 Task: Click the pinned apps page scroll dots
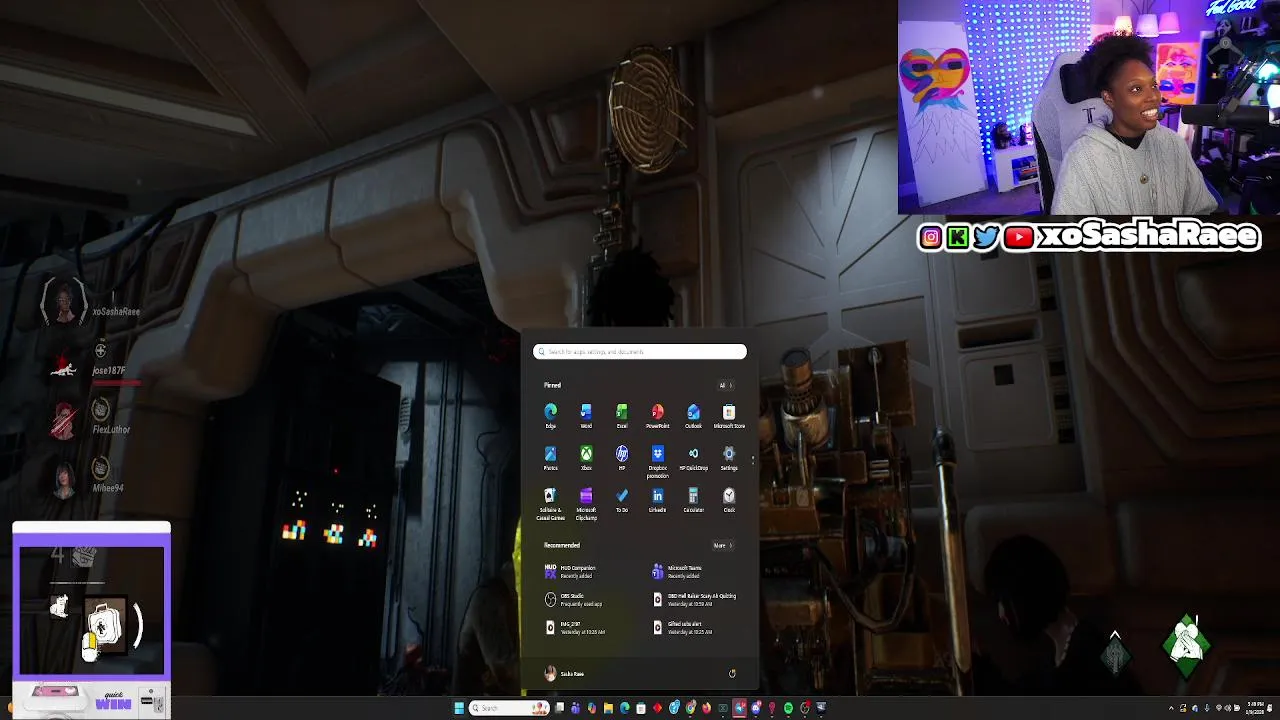pos(752,460)
